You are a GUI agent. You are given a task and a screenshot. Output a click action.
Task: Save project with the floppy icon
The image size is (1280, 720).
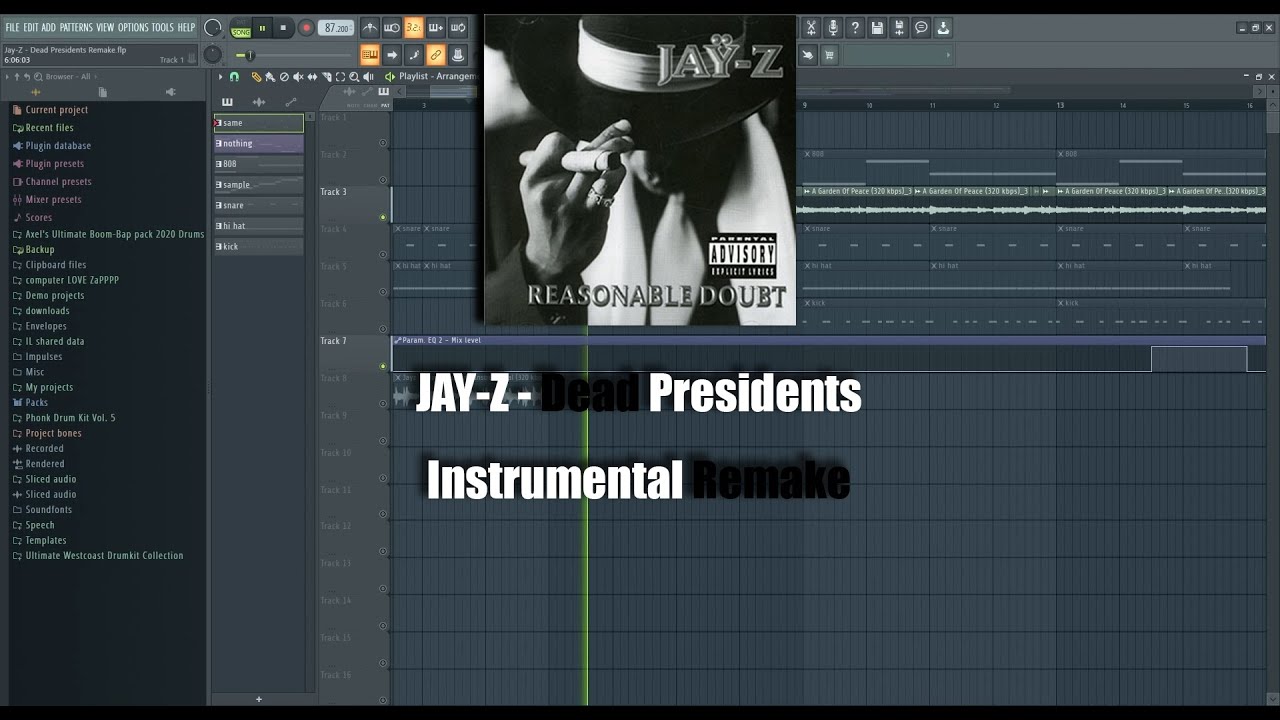coord(877,28)
